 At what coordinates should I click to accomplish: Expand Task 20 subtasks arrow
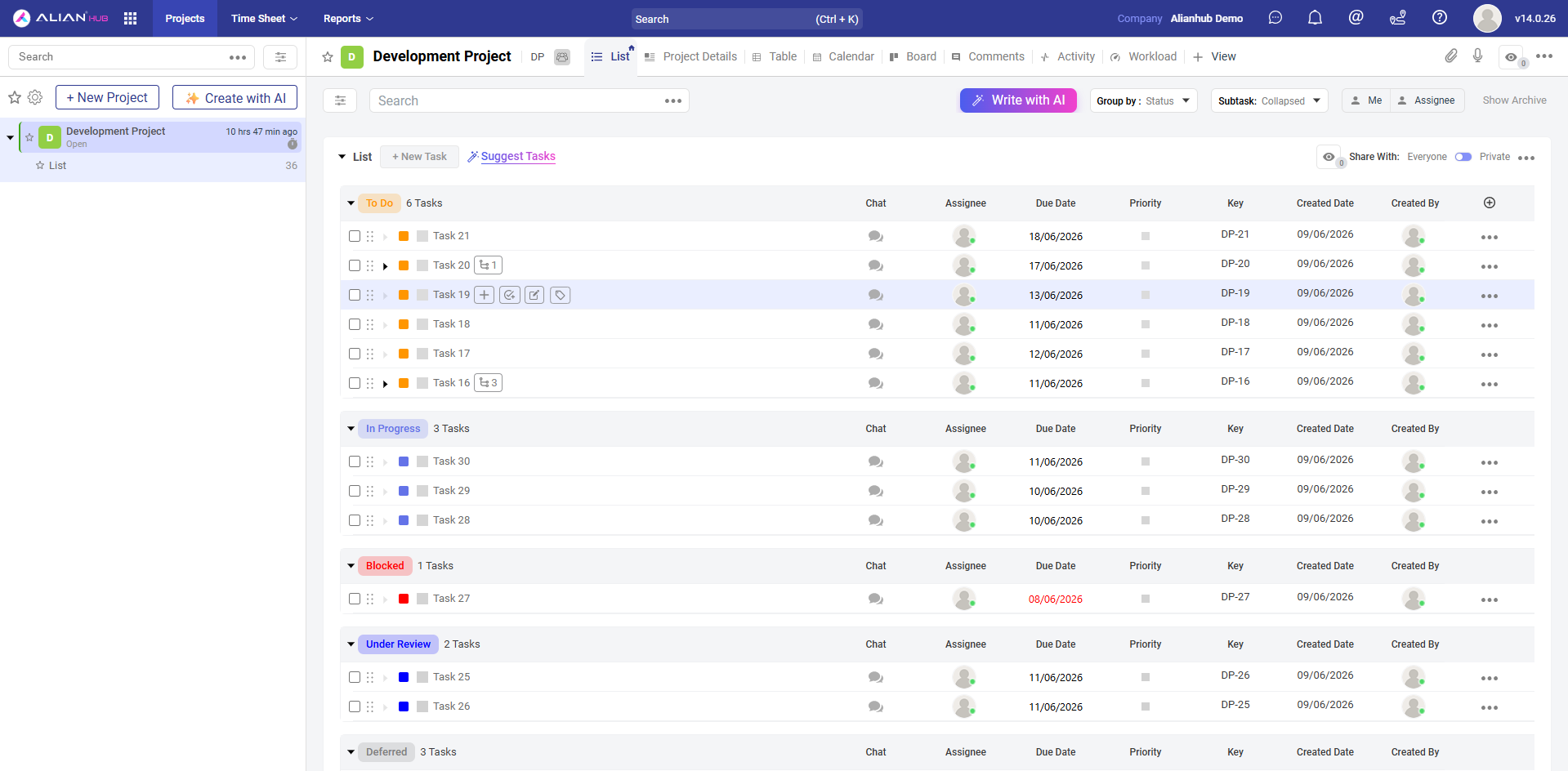pyautogui.click(x=385, y=266)
